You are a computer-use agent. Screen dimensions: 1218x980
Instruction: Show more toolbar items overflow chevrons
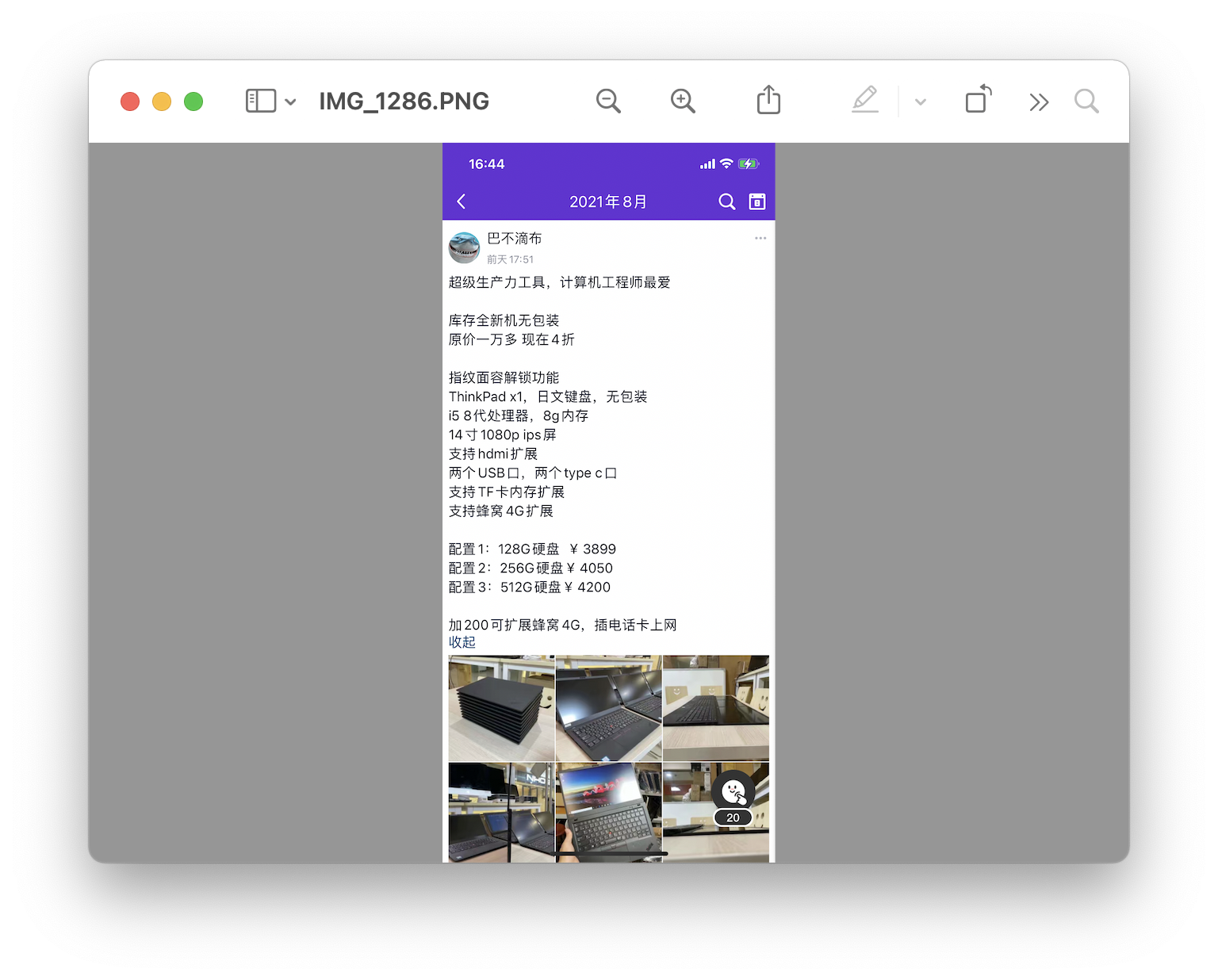tap(1039, 102)
